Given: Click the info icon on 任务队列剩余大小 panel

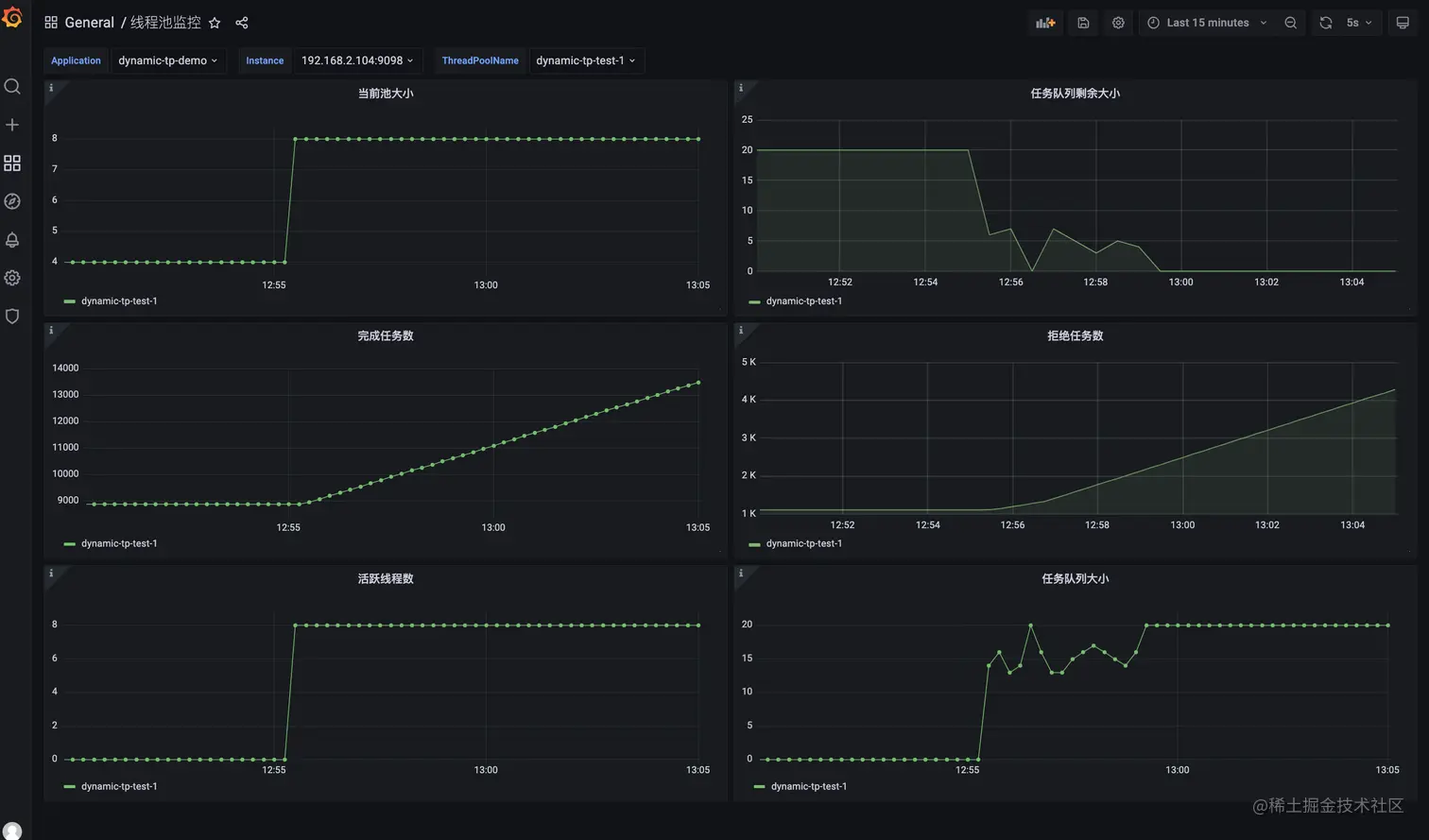Looking at the screenshot, I should tap(741, 88).
